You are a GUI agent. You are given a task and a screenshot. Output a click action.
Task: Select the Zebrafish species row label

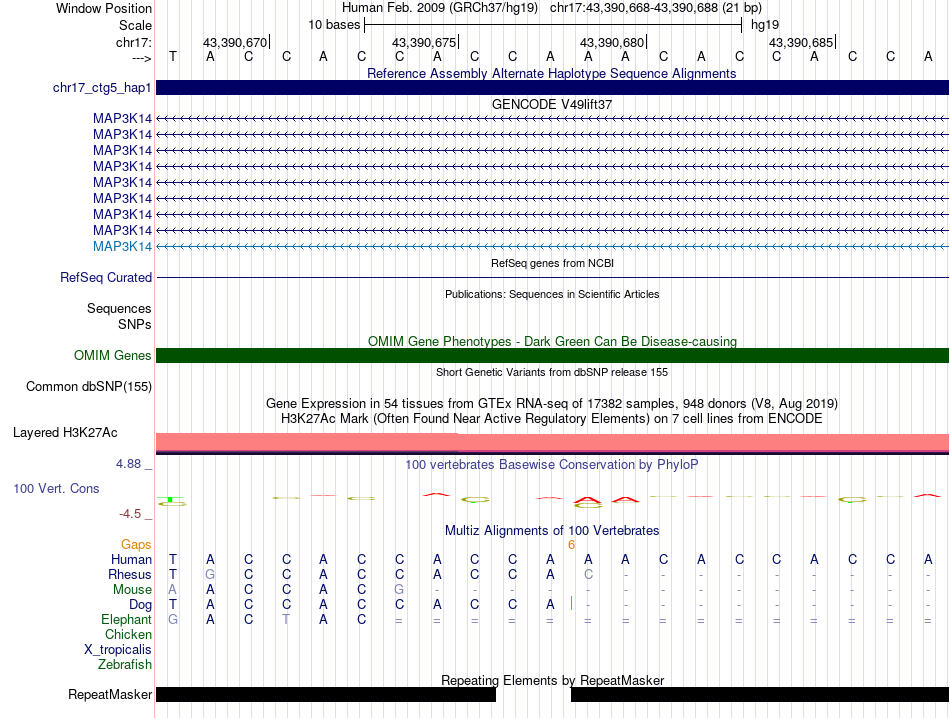[x=125, y=665]
